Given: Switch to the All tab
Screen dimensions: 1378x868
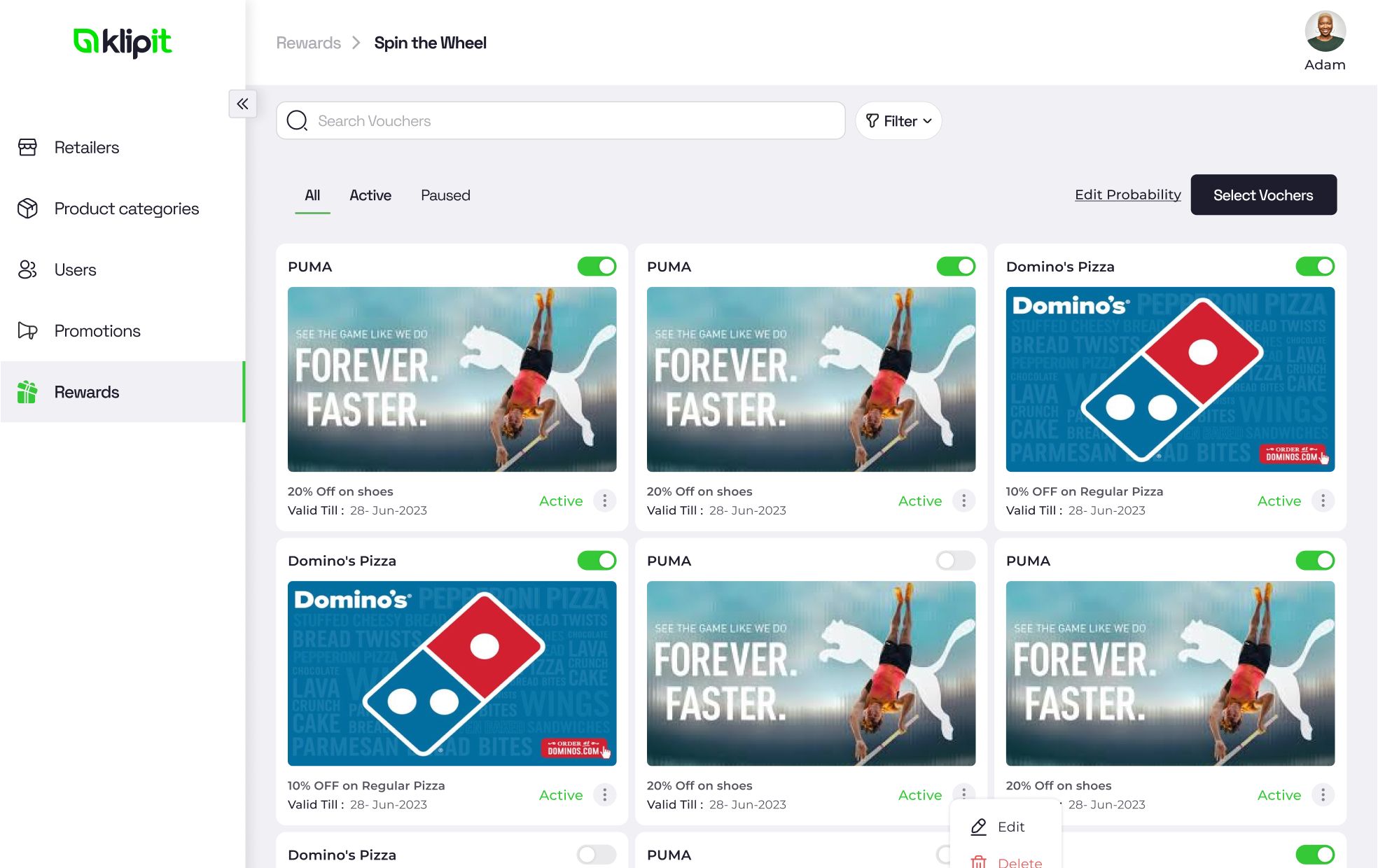Looking at the screenshot, I should point(312,195).
